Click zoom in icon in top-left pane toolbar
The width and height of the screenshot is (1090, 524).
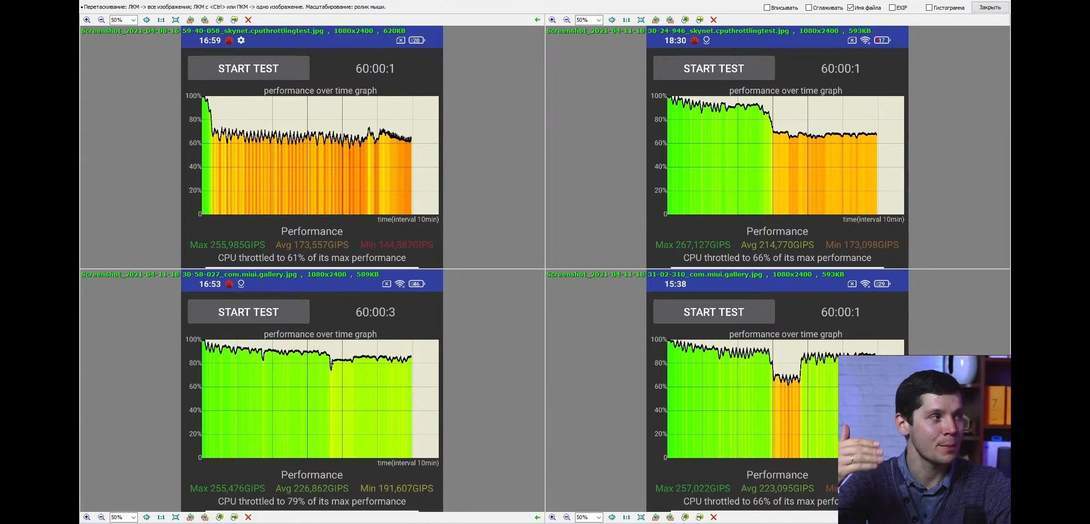87,19
